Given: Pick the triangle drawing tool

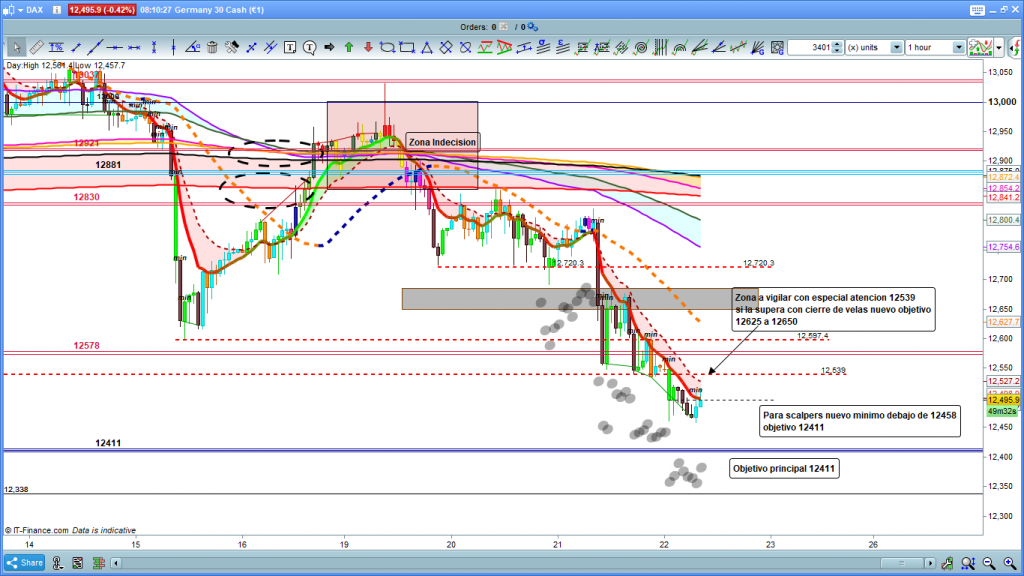Looking at the screenshot, I should pyautogui.click(x=427, y=47).
